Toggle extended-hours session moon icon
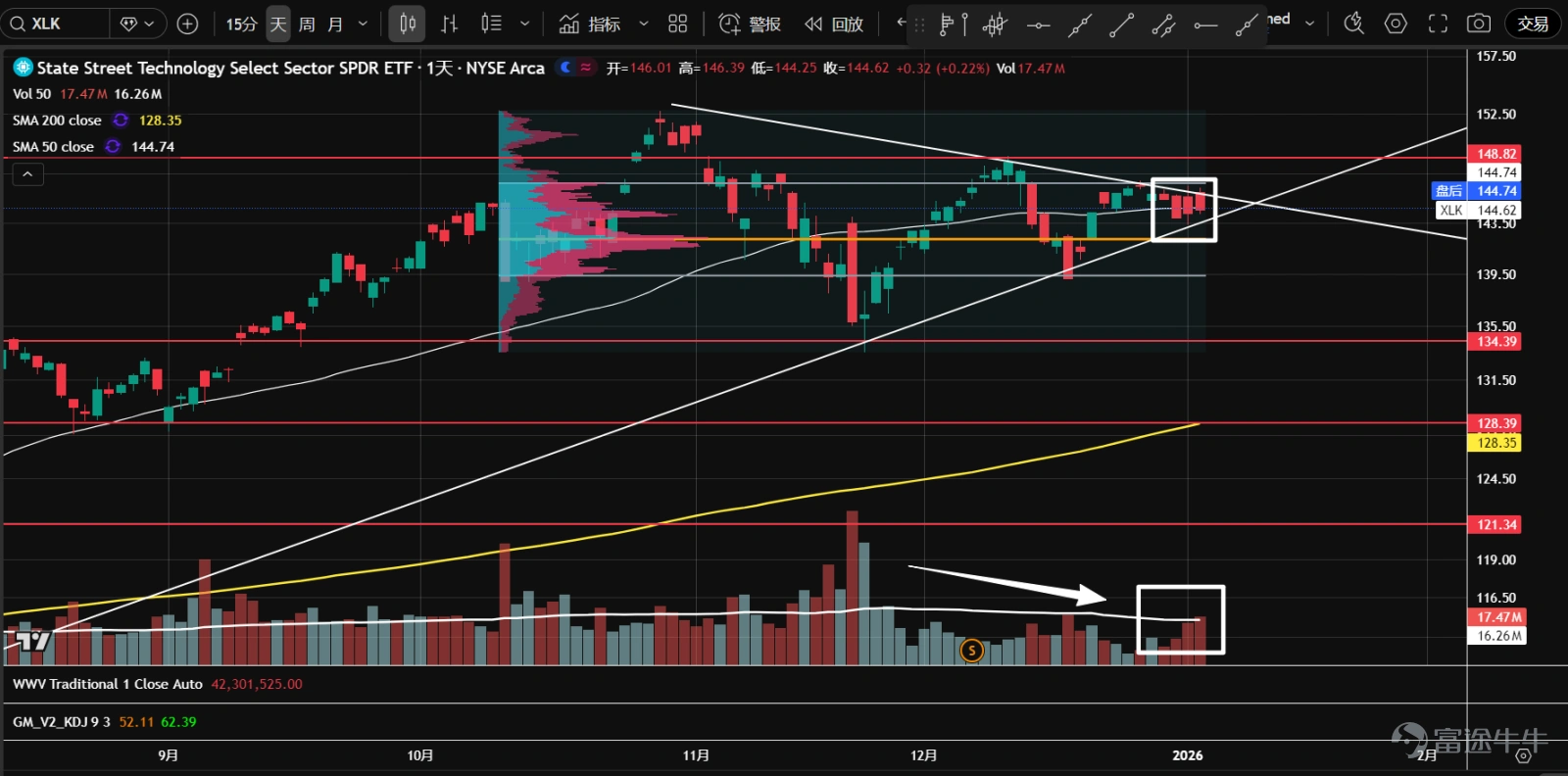Viewport: 1568px width, 776px height. coord(565,68)
